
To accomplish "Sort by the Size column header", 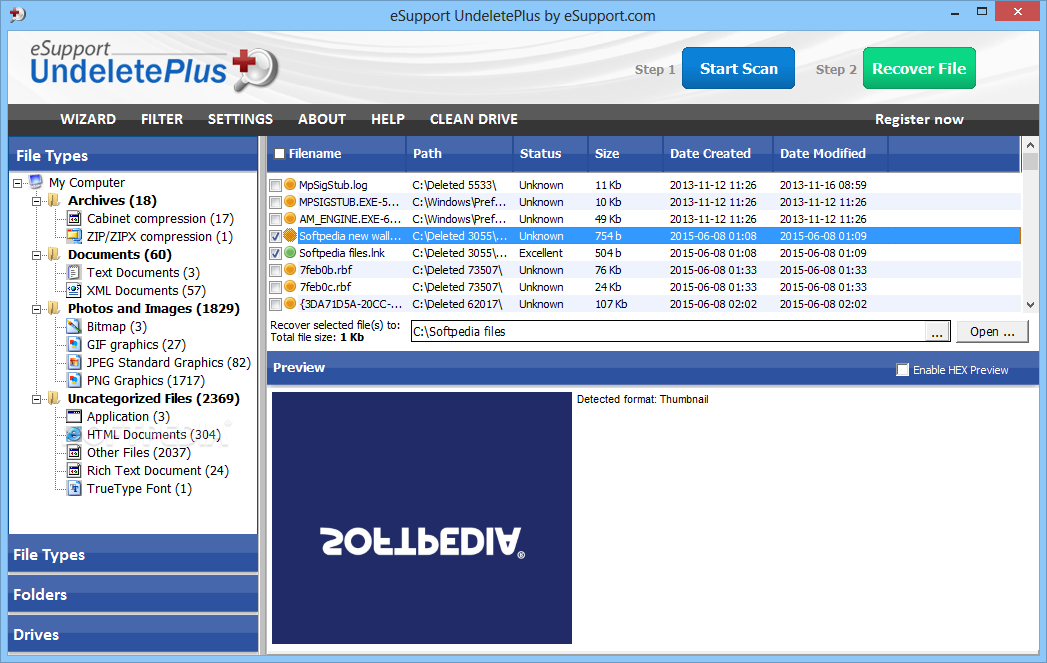I will pyautogui.click(x=626, y=154).
